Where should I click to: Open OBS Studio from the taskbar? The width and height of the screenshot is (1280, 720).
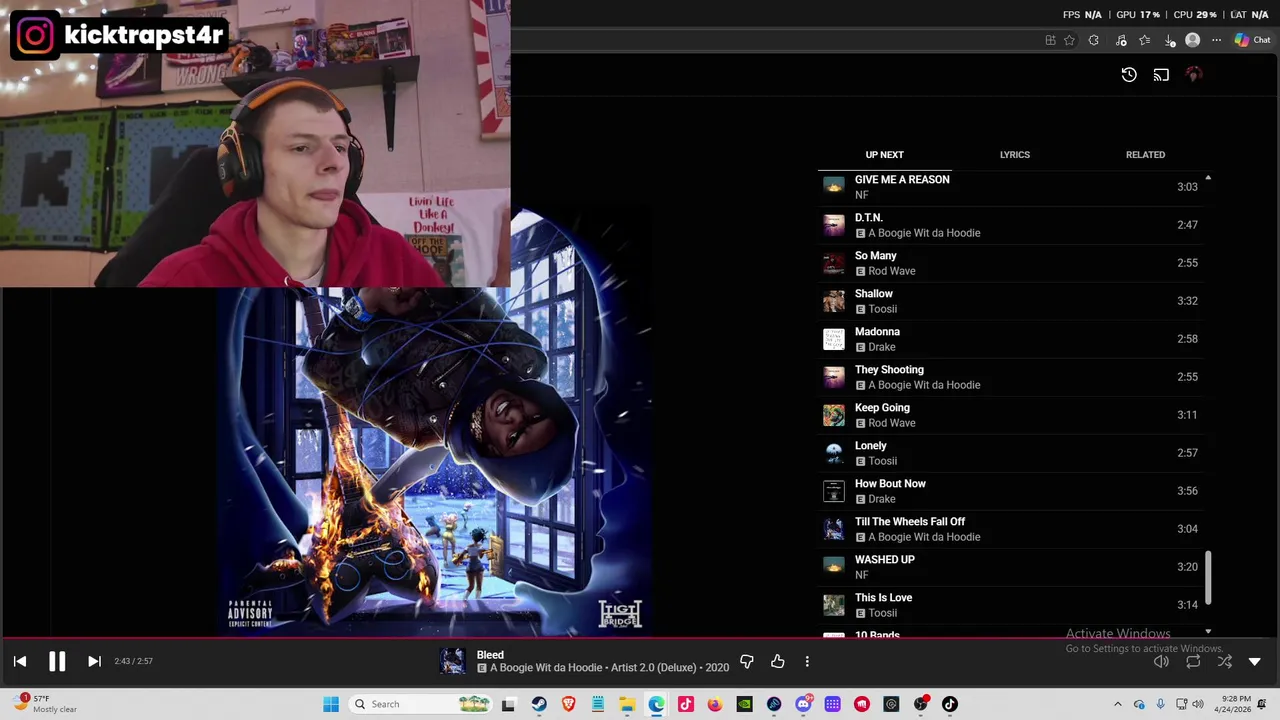pos(920,704)
